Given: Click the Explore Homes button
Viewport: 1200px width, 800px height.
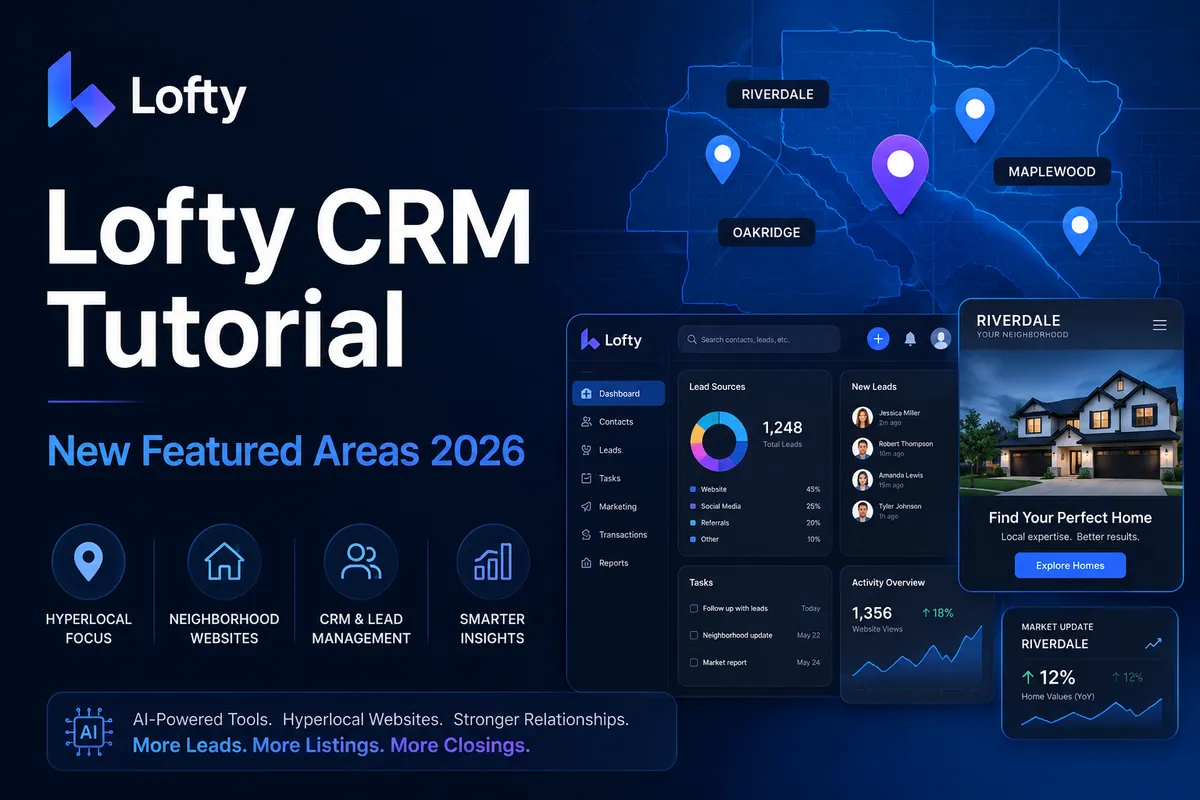Looking at the screenshot, I should point(1070,565).
